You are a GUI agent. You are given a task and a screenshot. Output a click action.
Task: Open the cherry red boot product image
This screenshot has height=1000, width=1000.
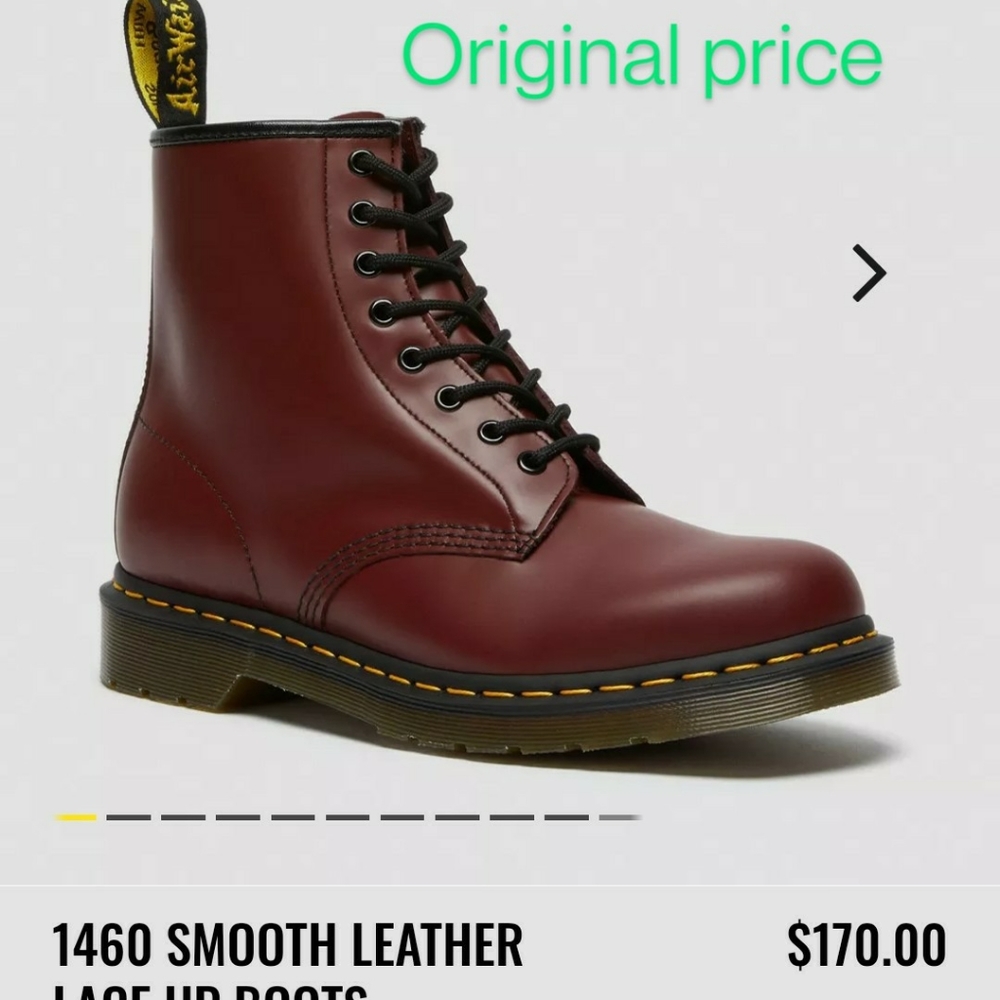point(499,408)
